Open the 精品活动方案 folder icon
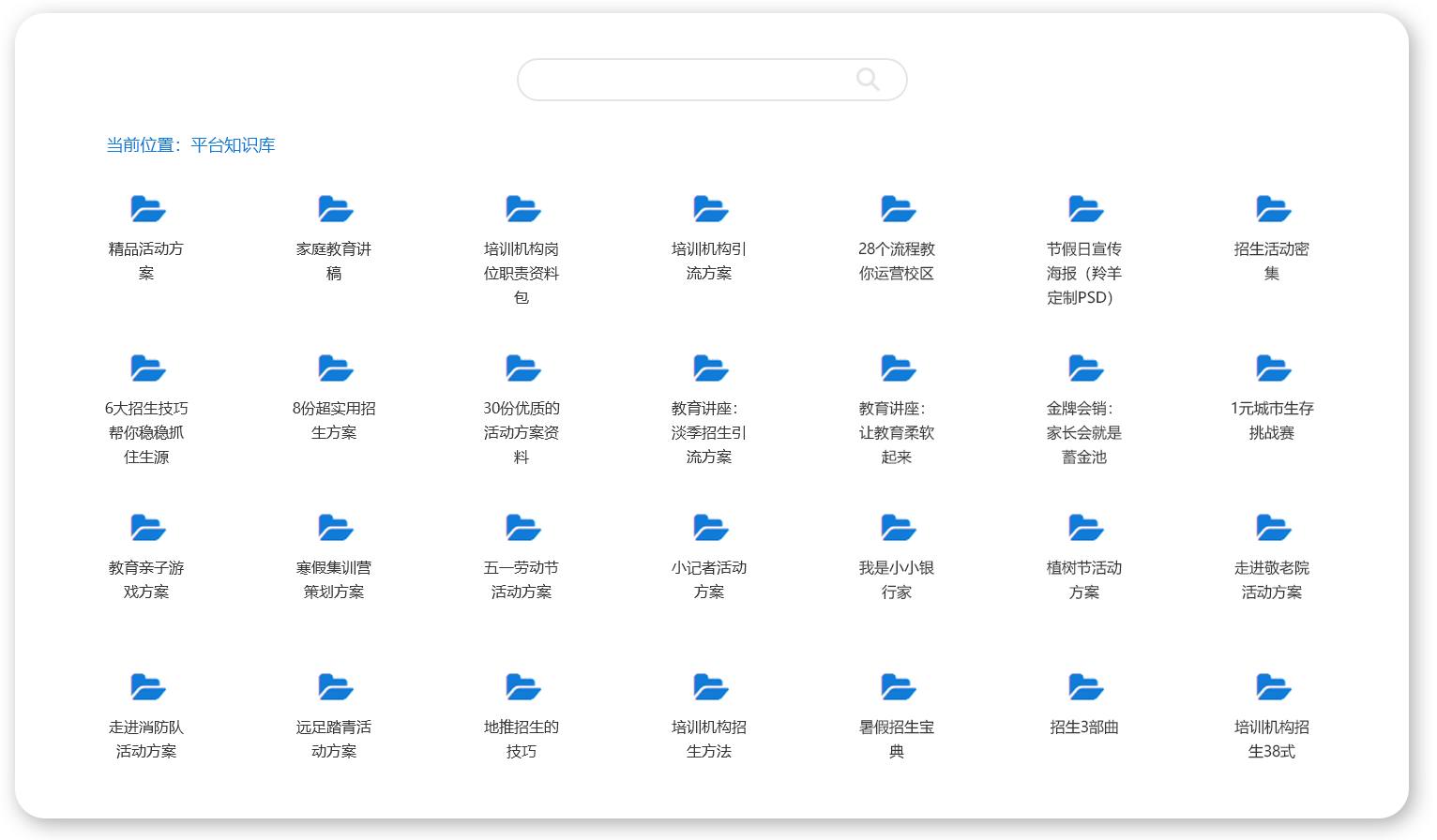Viewport: 1437px width, 840px height. point(147,209)
